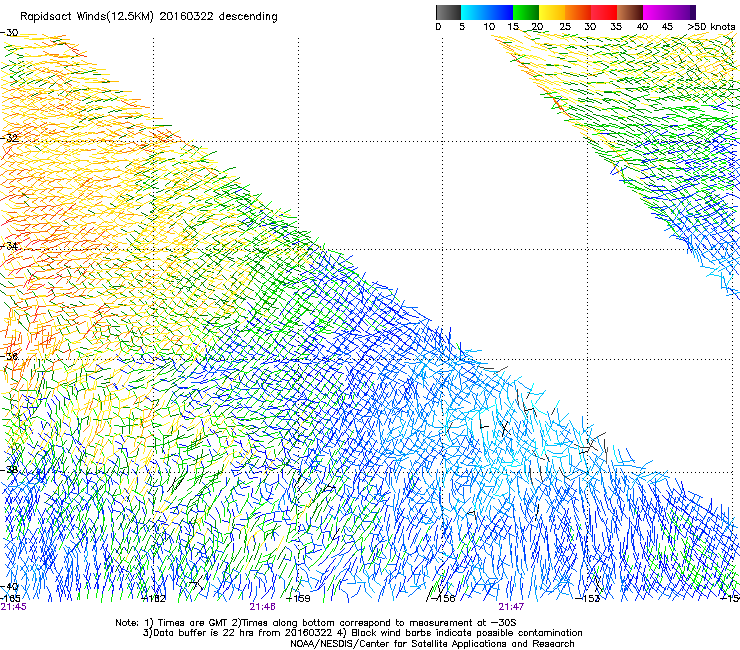Image resolution: width=740 pixels, height=650 pixels.
Task: Click the 'Times are GMT' note line
Action: pyautogui.click(x=316, y=623)
